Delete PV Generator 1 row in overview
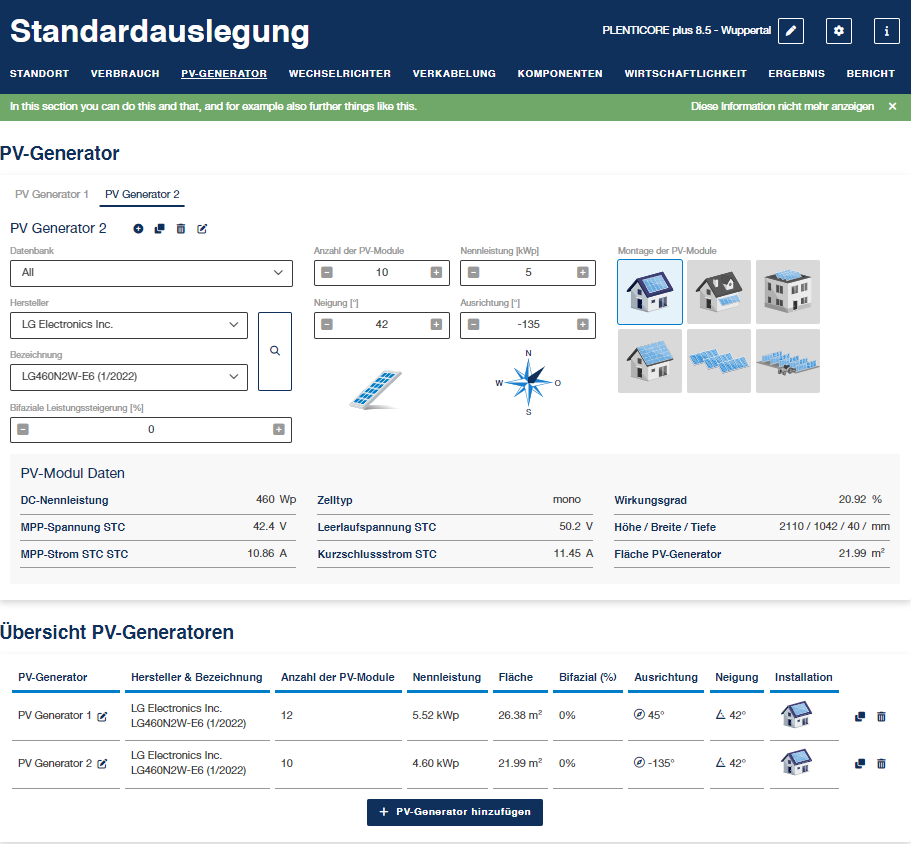Viewport: 911px width, 844px height. click(881, 717)
